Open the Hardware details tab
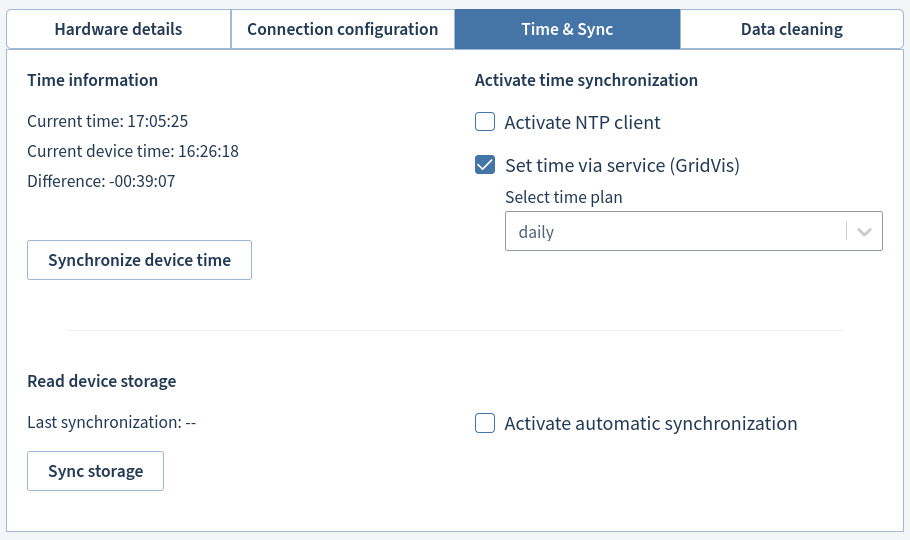The image size is (910, 540). 118,29
